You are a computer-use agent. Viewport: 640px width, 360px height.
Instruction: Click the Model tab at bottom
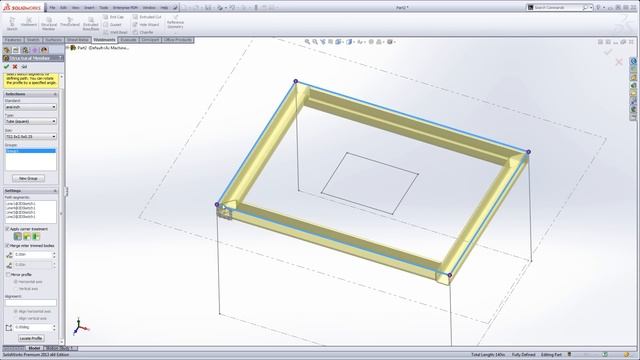[x=34, y=348]
